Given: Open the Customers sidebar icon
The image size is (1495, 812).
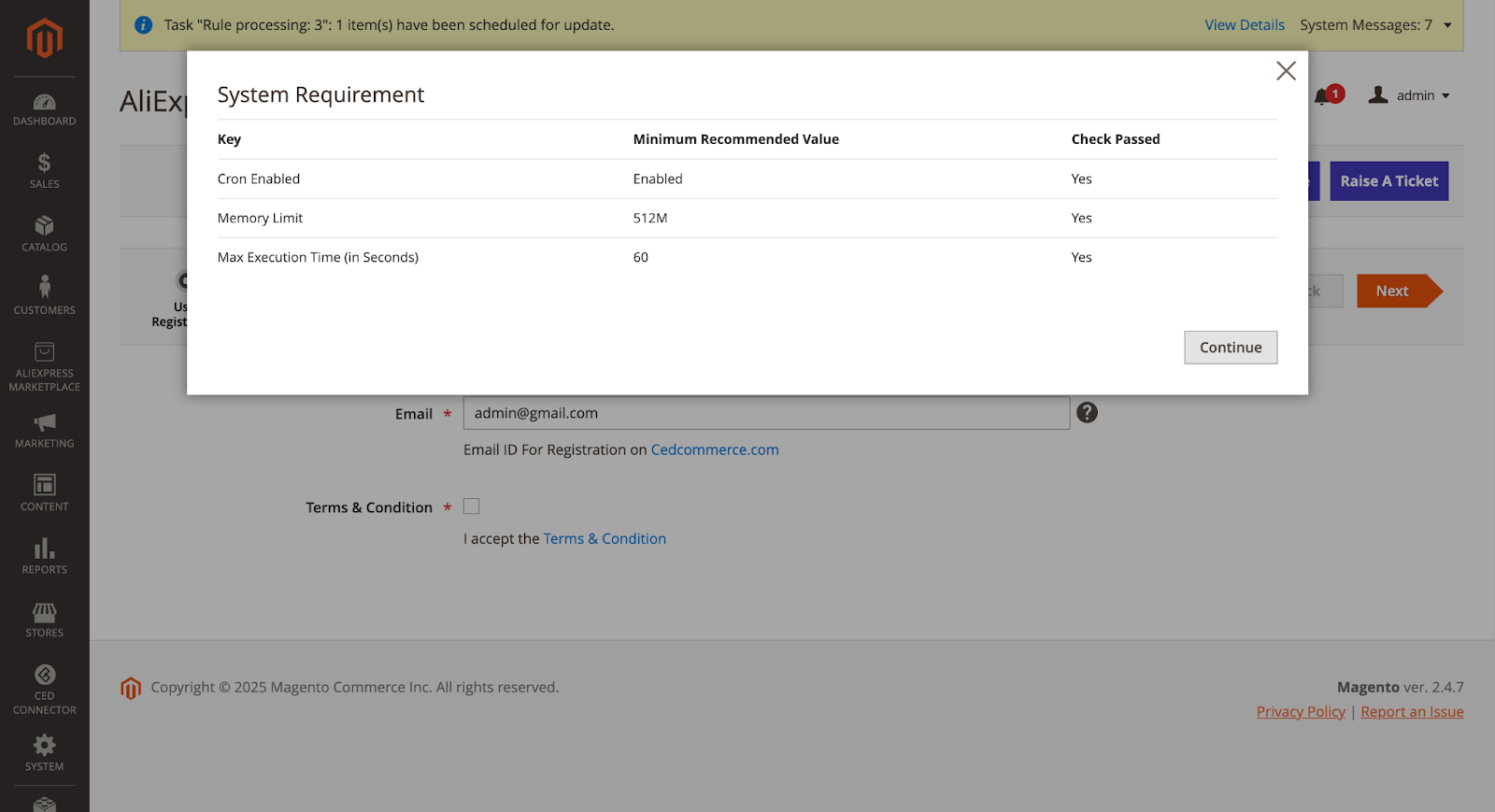Looking at the screenshot, I should pos(44,288).
